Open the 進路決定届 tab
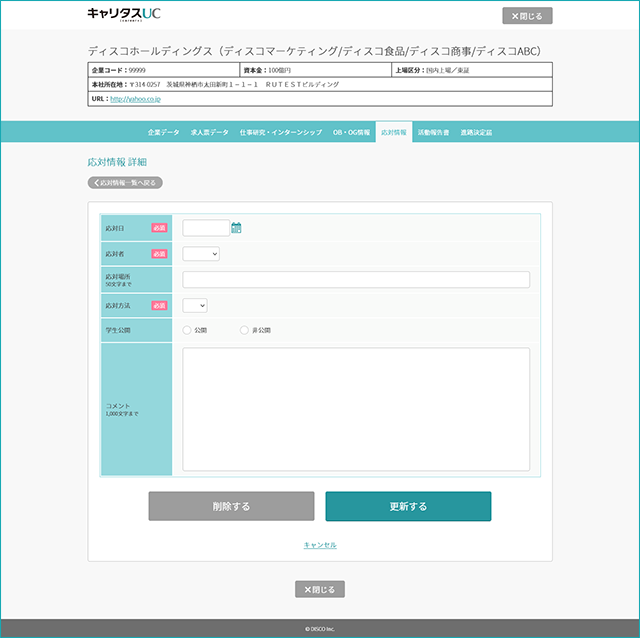The width and height of the screenshot is (640, 638). (x=476, y=132)
